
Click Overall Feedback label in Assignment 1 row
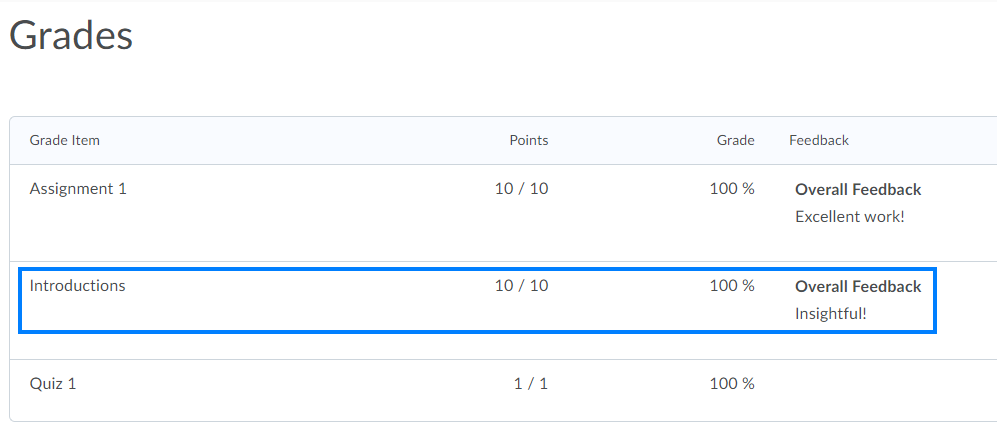pos(858,189)
